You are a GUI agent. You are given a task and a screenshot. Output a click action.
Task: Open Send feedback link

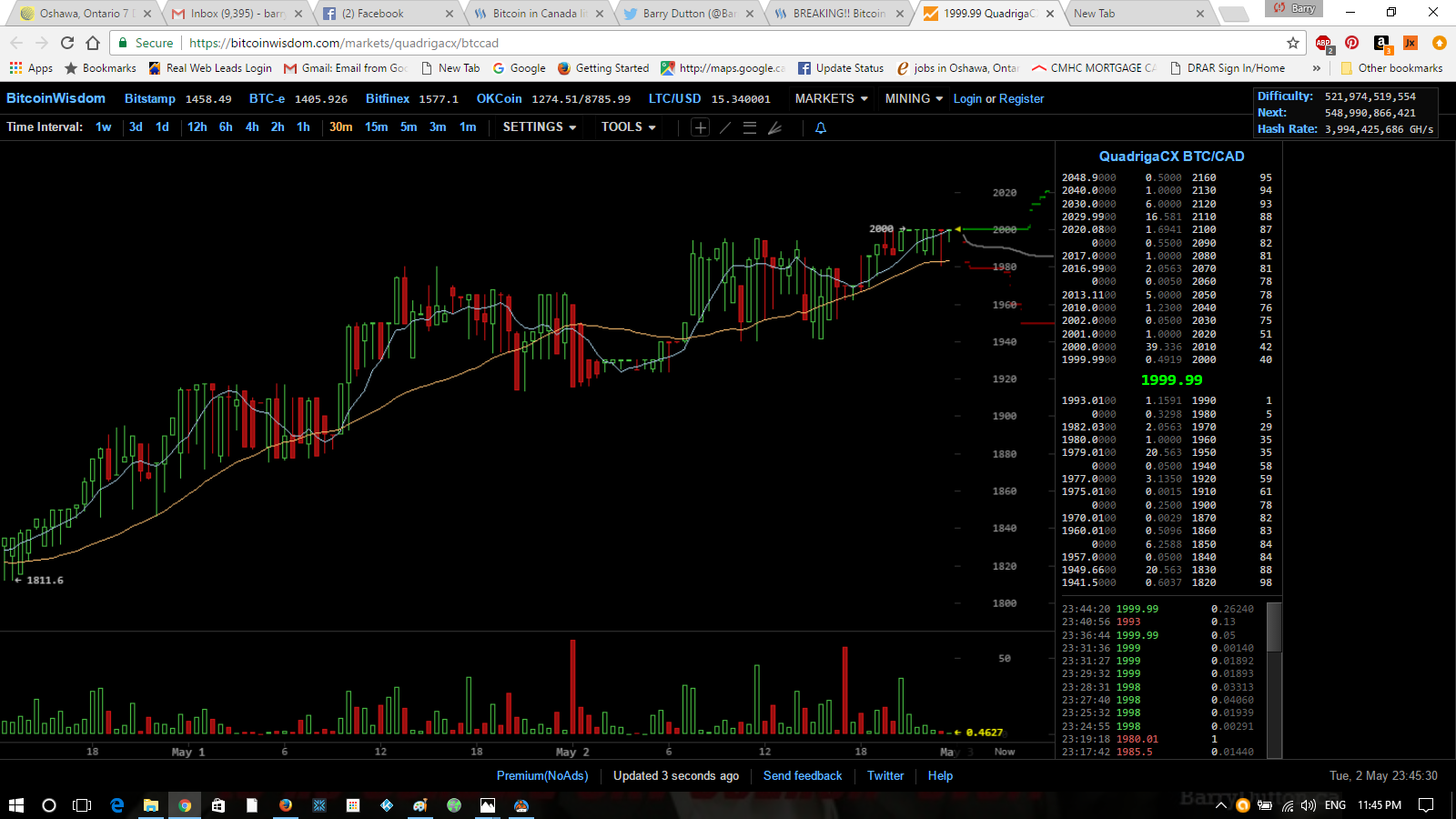[803, 775]
